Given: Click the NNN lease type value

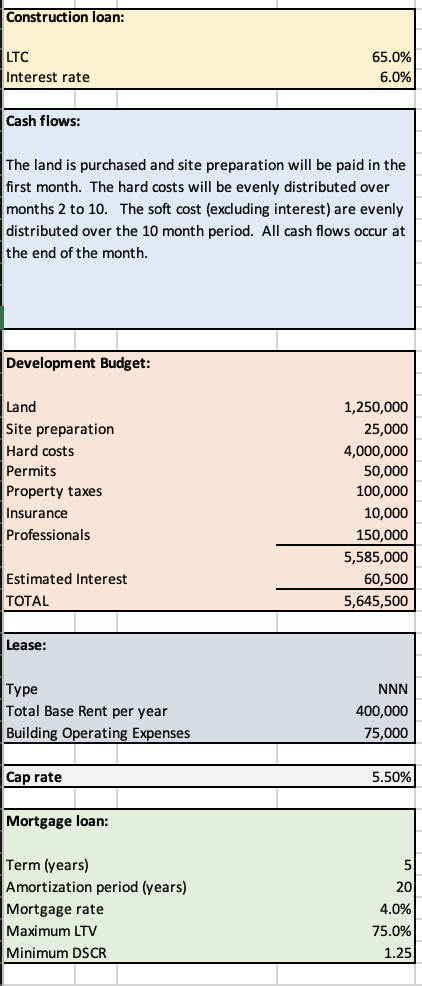Looking at the screenshot, I should [394, 689].
